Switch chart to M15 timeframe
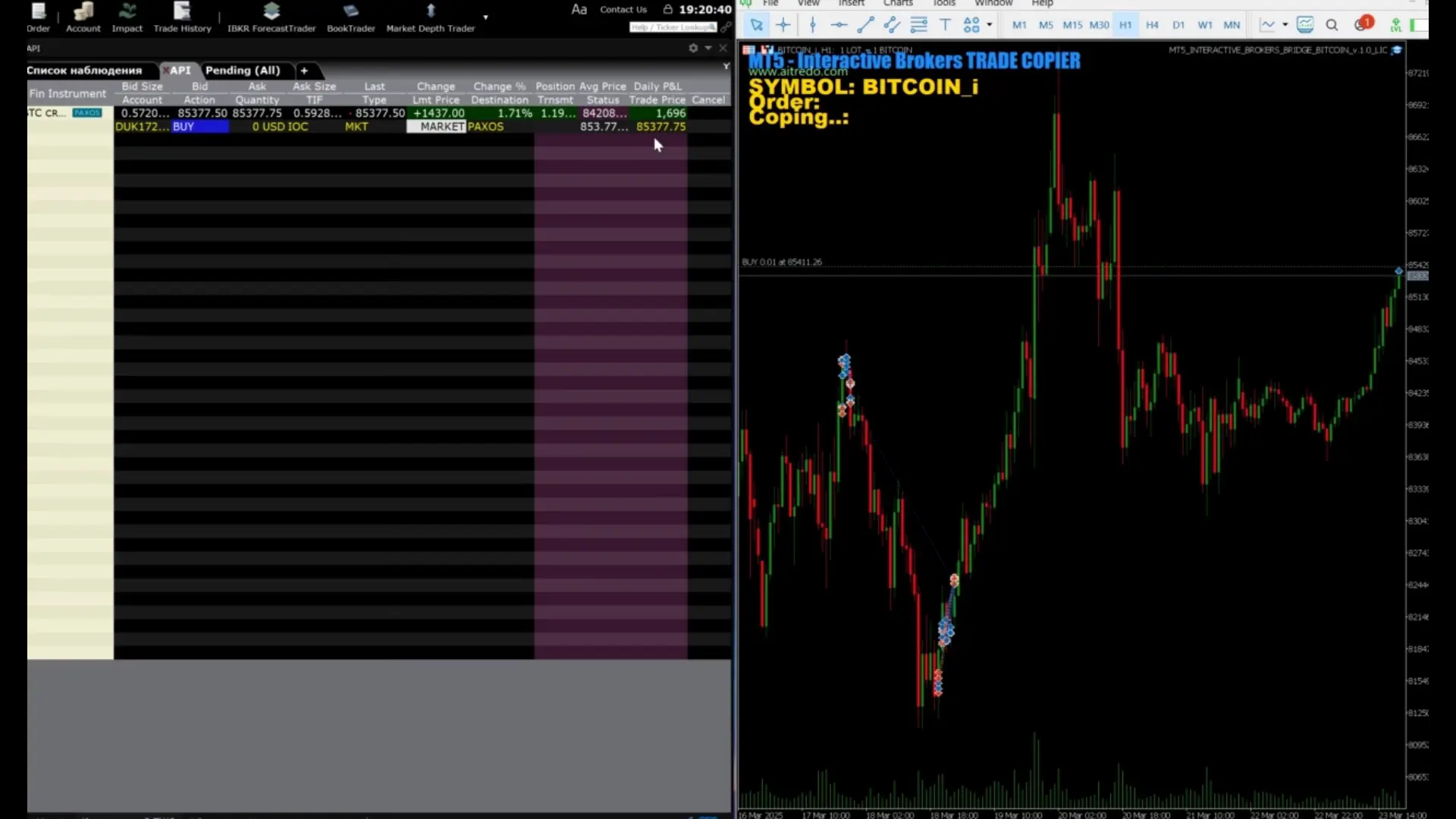This screenshot has width=1456, height=819. pyautogui.click(x=1072, y=25)
